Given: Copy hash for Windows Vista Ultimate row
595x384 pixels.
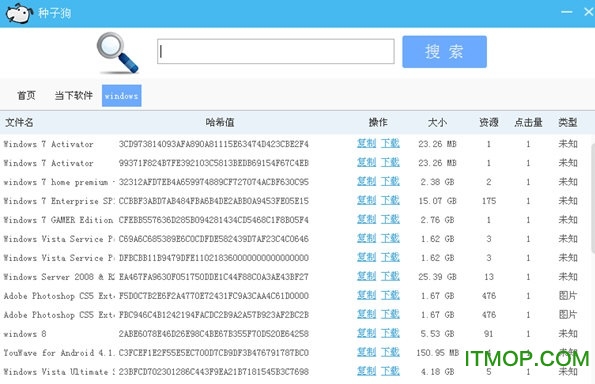Looking at the screenshot, I should [366, 371].
